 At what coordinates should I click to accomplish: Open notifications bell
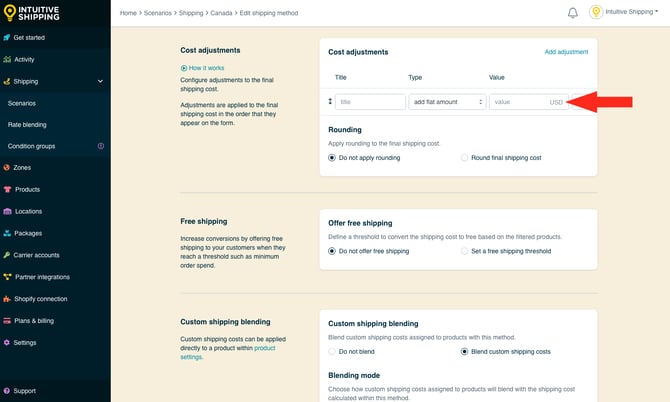coord(573,13)
